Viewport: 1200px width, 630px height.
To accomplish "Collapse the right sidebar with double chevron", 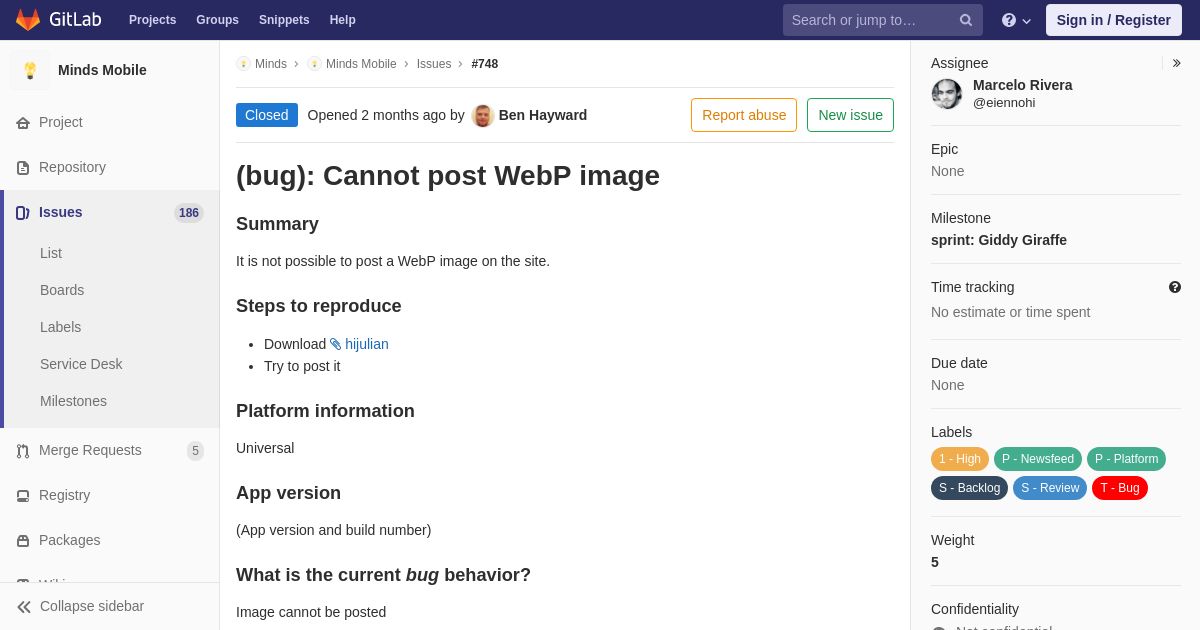I will 1176,63.
